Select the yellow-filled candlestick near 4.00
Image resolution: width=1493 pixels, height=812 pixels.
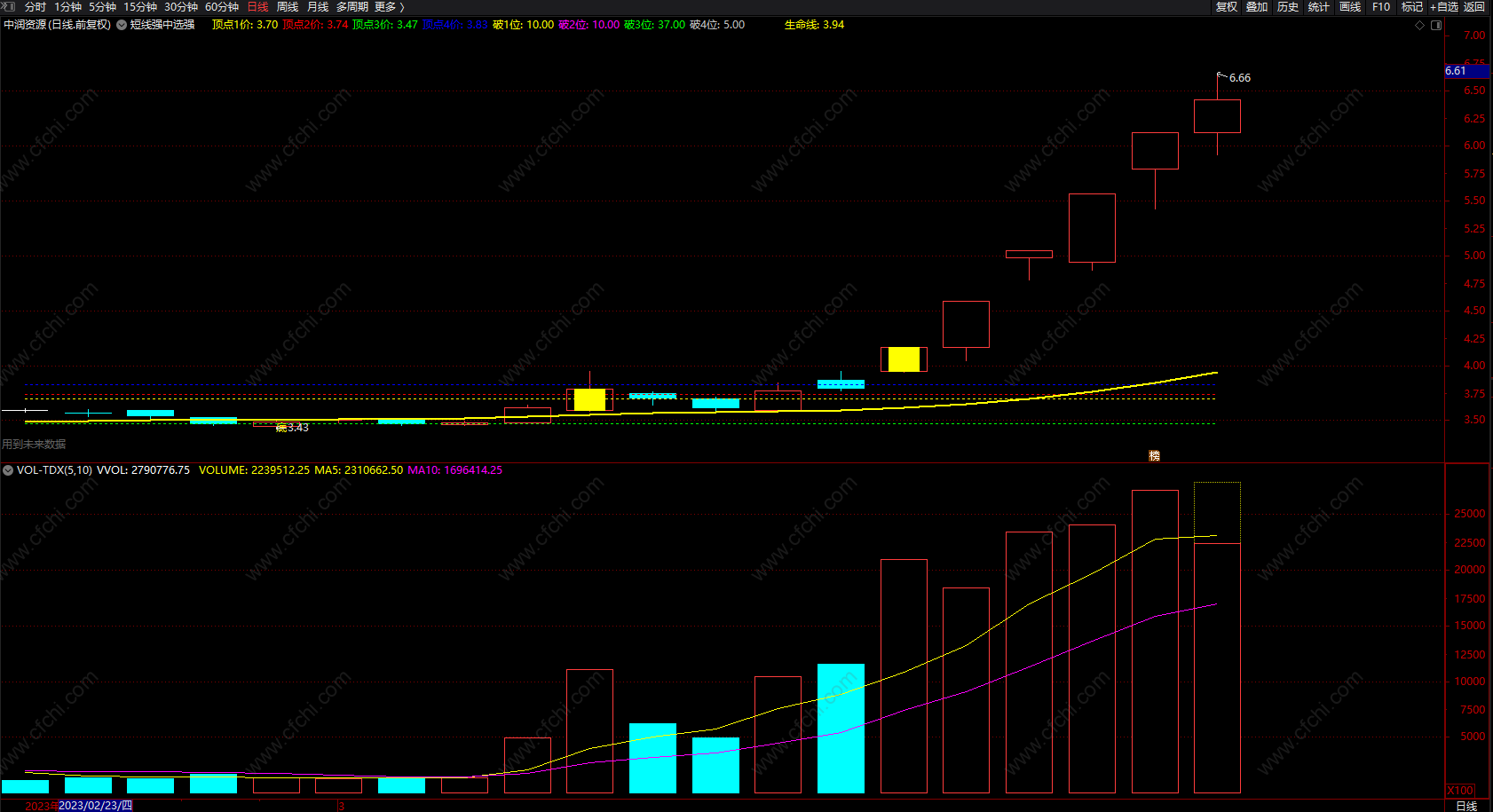[x=904, y=359]
